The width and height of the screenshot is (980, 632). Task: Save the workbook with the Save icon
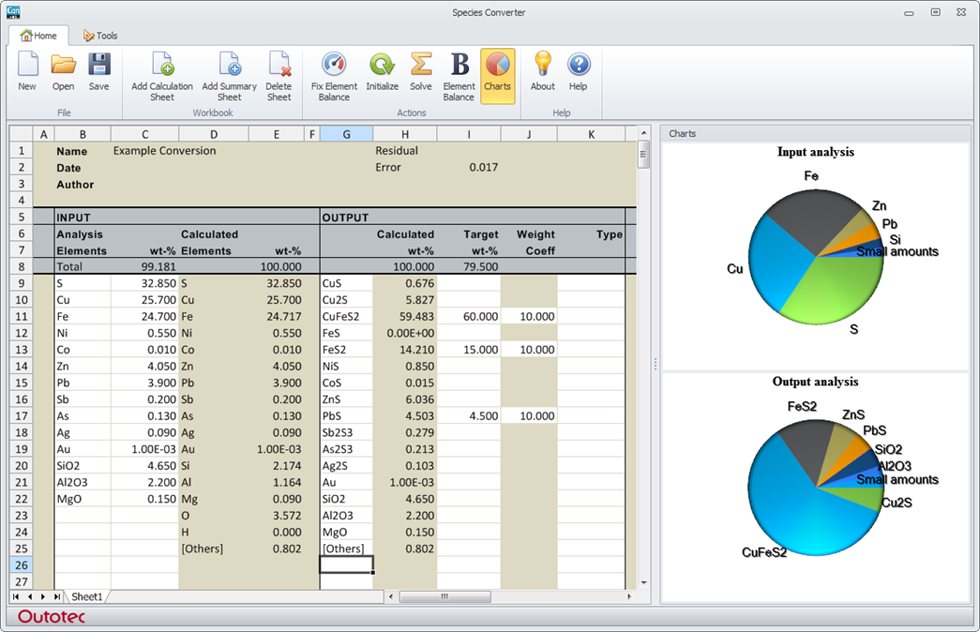point(98,72)
